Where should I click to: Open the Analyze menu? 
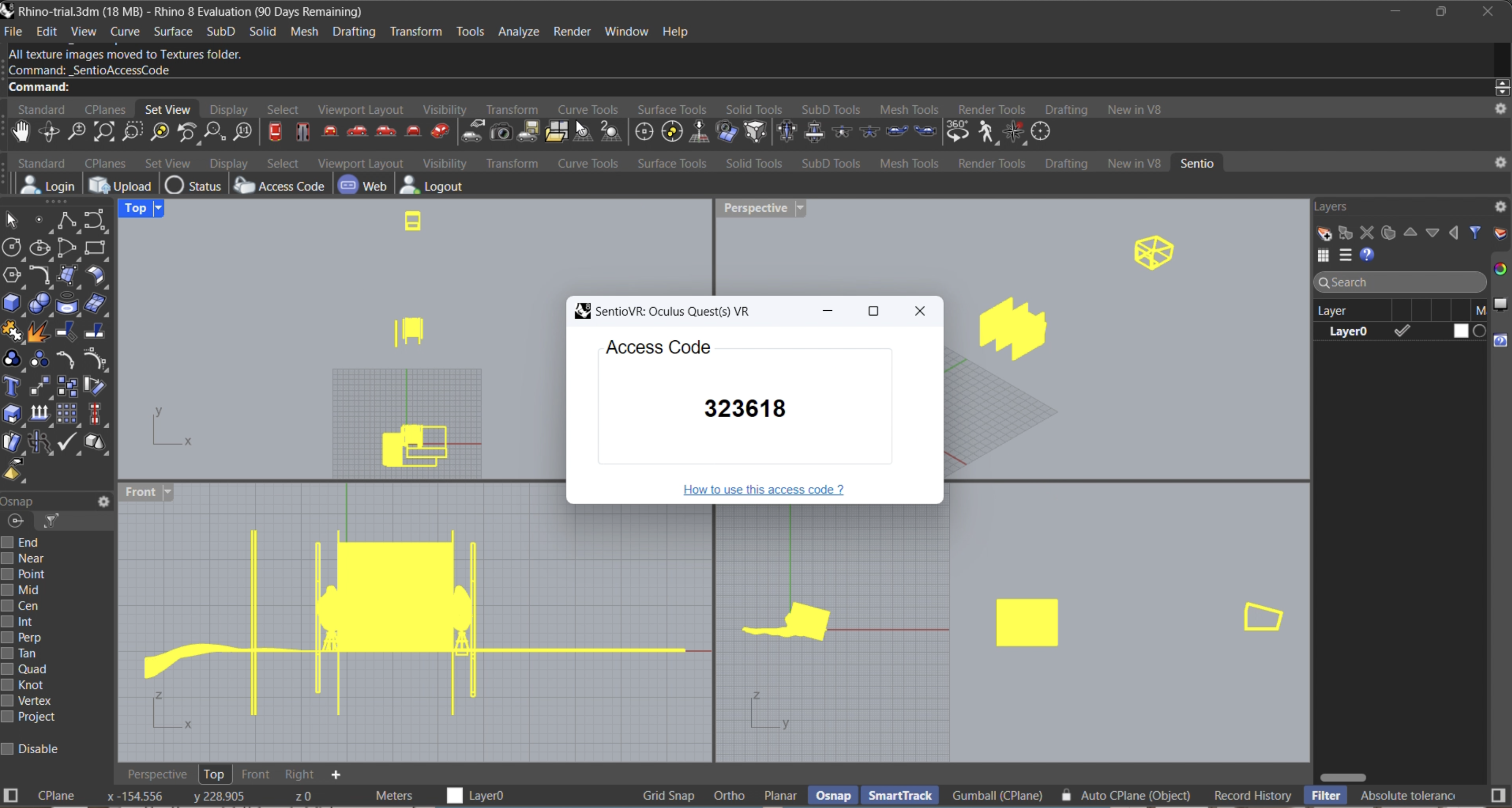coord(518,31)
